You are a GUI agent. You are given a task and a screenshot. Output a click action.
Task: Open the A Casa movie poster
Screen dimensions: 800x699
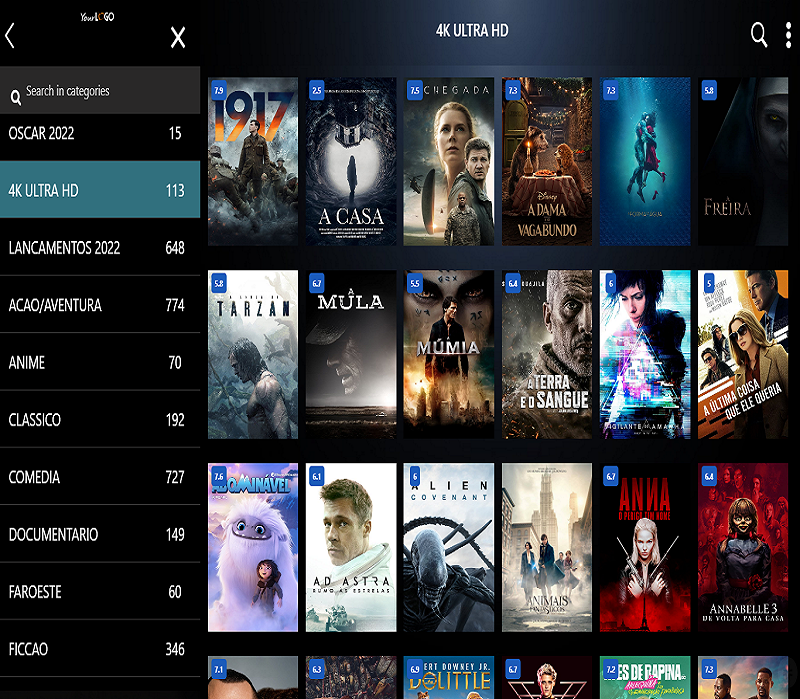coord(351,161)
